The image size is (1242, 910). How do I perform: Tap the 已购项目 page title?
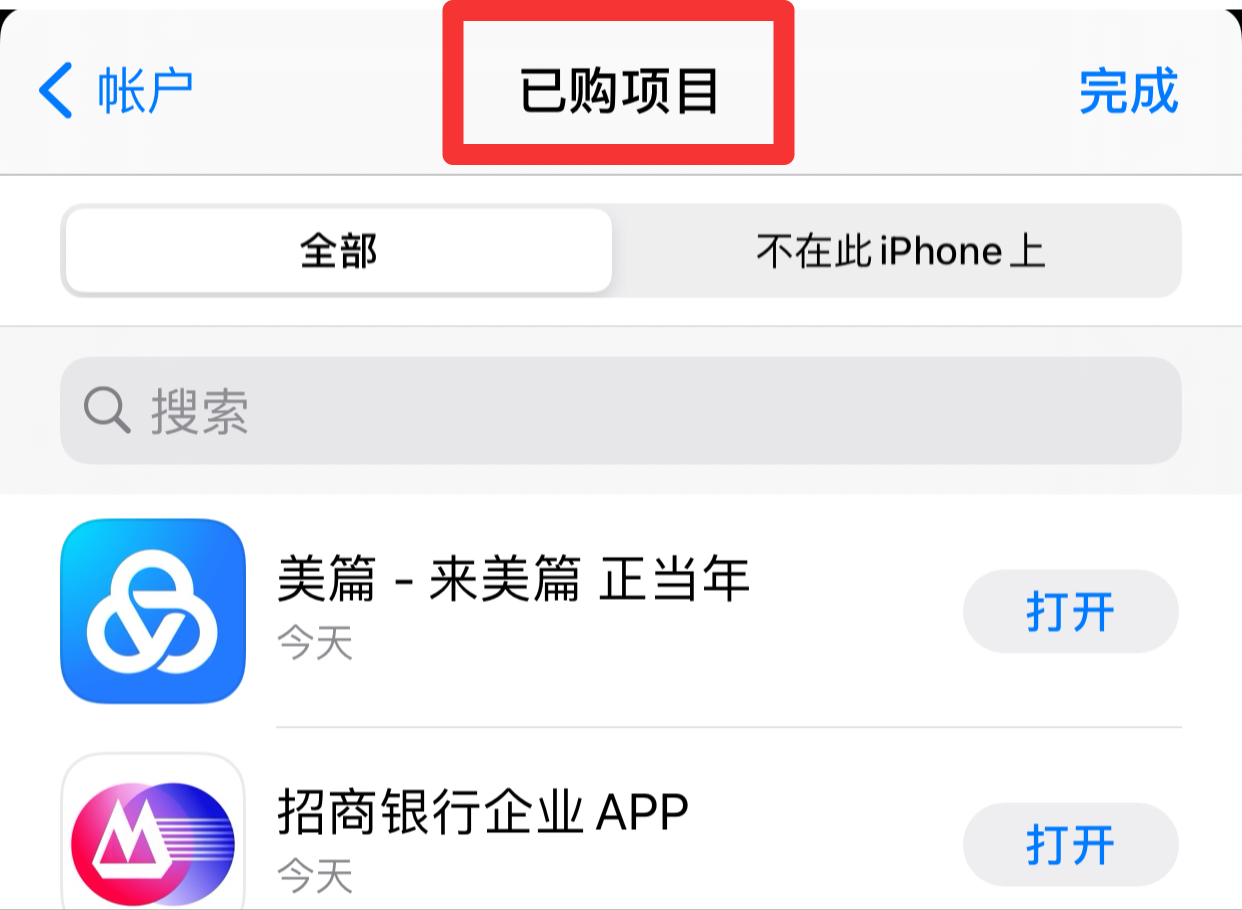click(619, 91)
